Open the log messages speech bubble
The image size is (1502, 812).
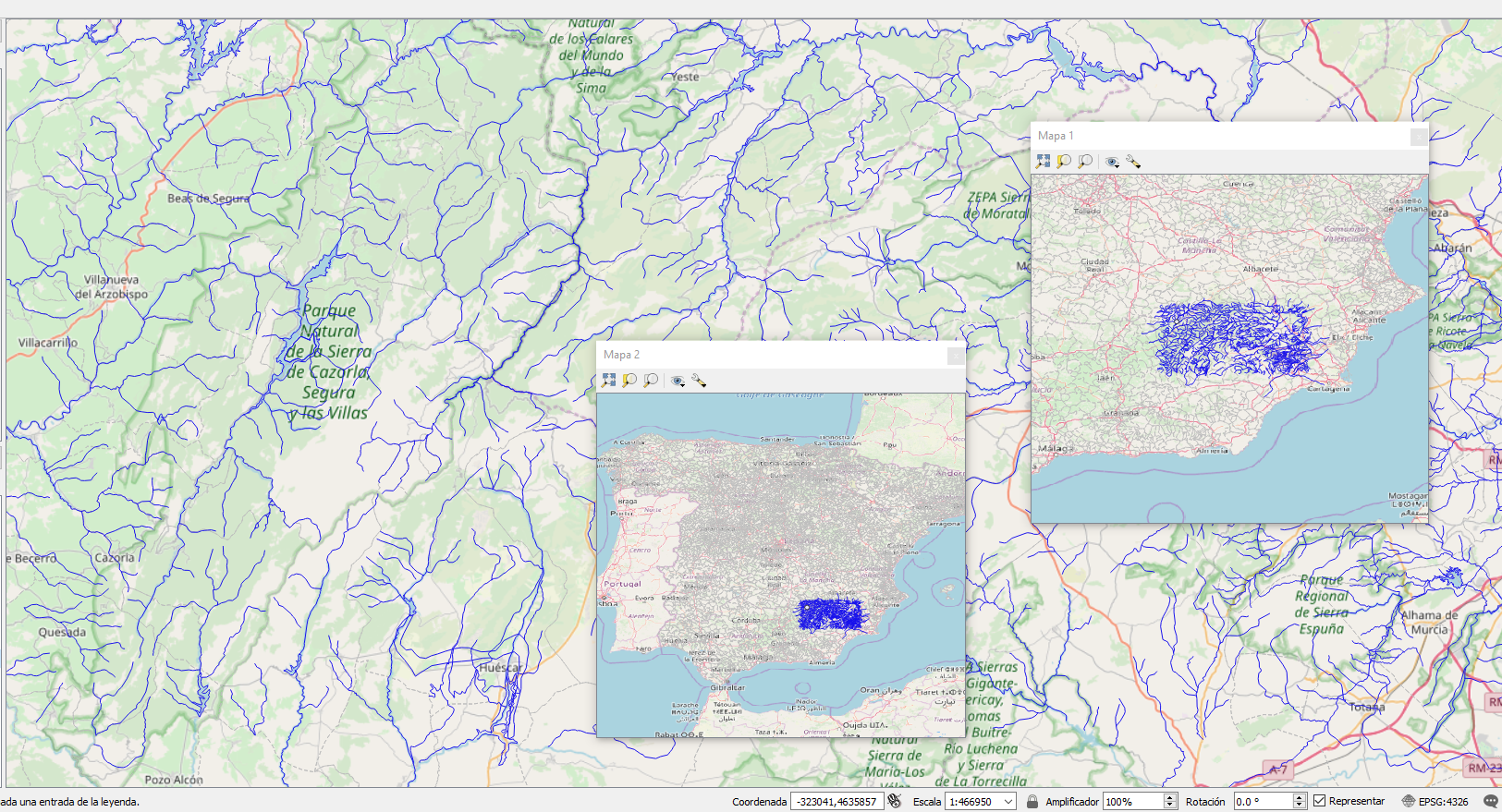point(1490,801)
